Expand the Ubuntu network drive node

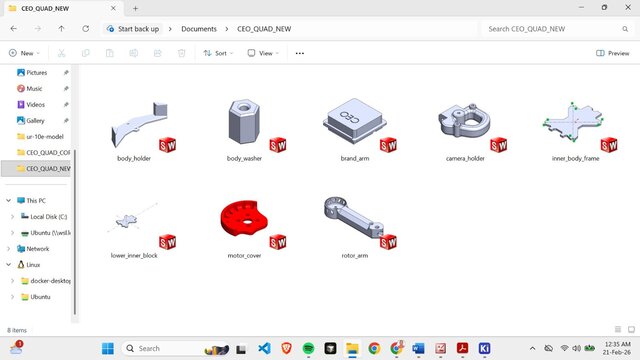[12, 233]
